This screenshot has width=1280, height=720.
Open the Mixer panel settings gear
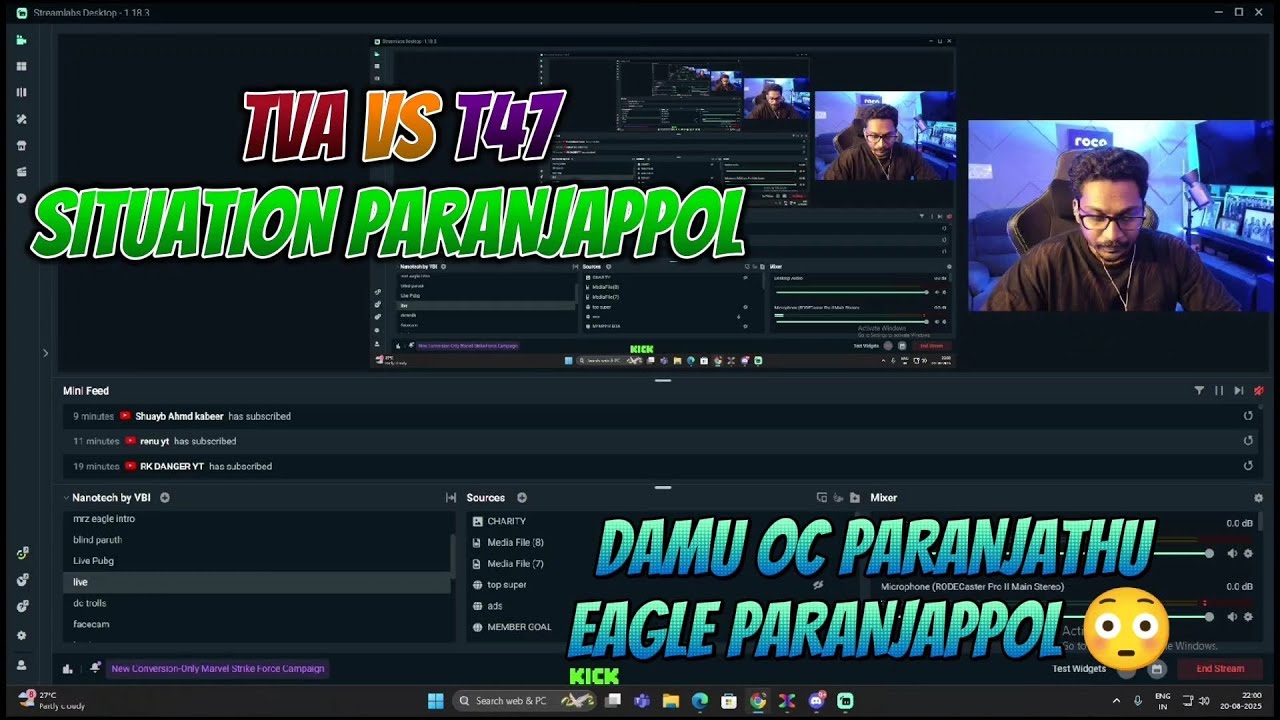click(1258, 498)
